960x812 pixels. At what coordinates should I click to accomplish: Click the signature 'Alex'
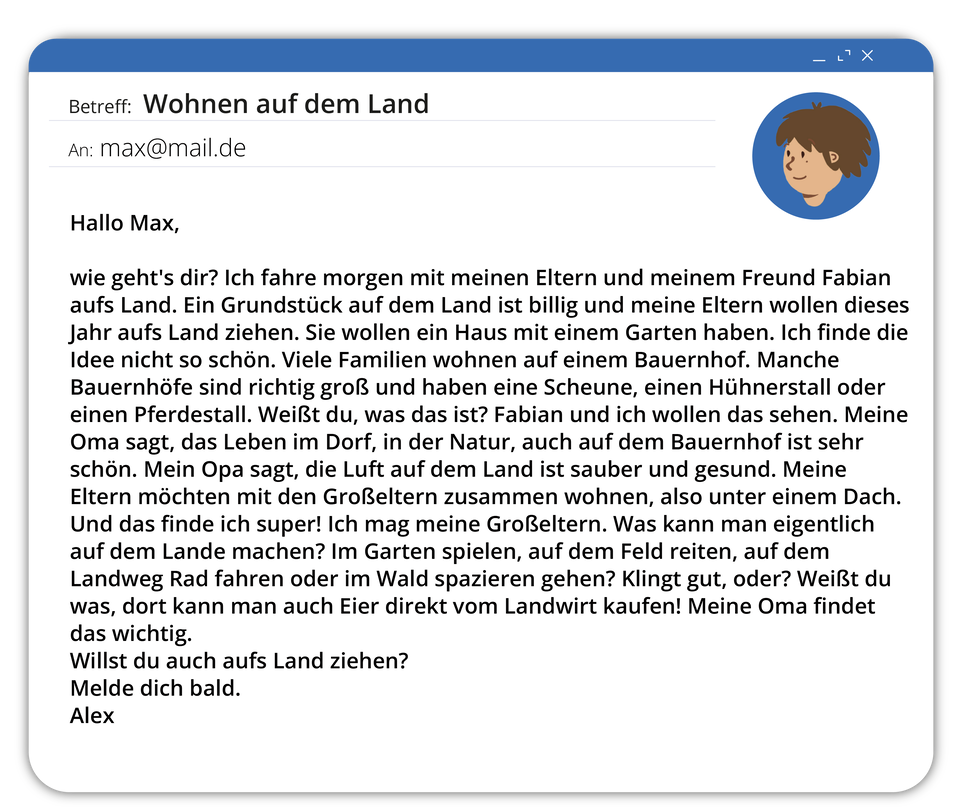tap(92, 715)
